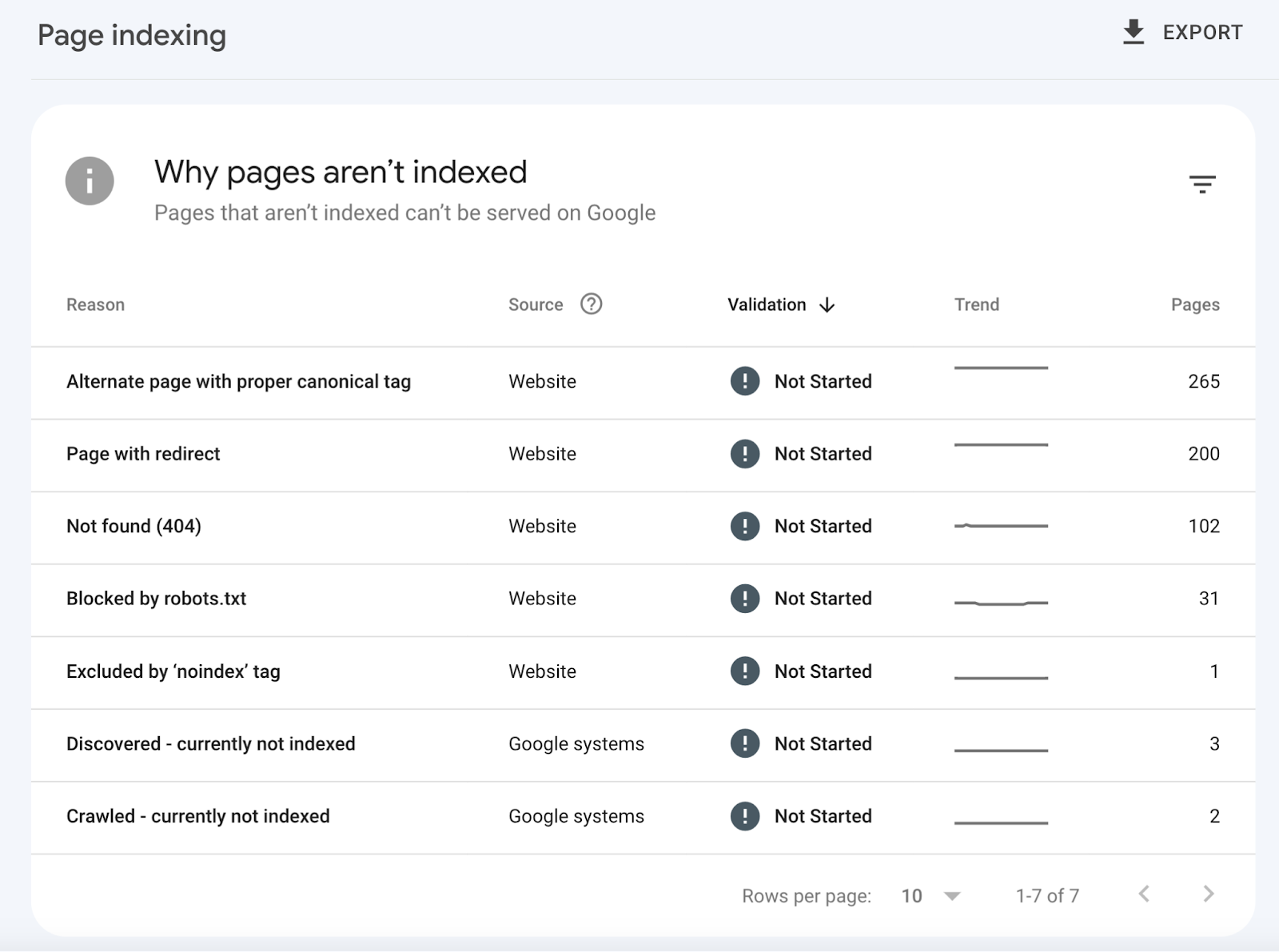Open the Page with redirect issue details
The image size is (1279, 952).
pyautogui.click(x=143, y=453)
